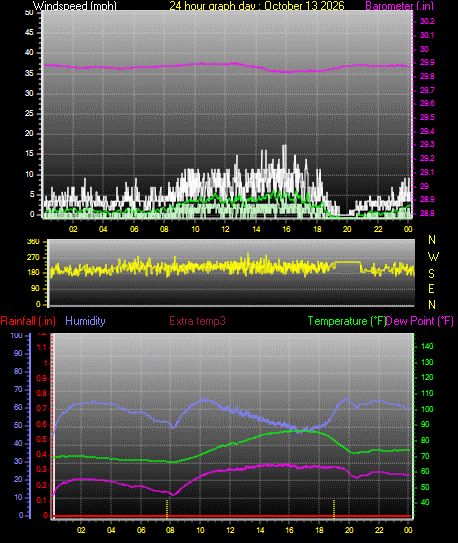Click the 1.1 rainfall axis value
The height and width of the screenshot is (543, 458).
click(x=42, y=347)
